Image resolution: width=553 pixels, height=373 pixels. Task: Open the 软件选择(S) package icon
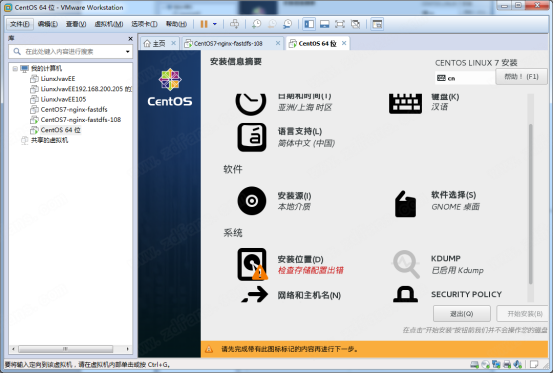(x=405, y=203)
